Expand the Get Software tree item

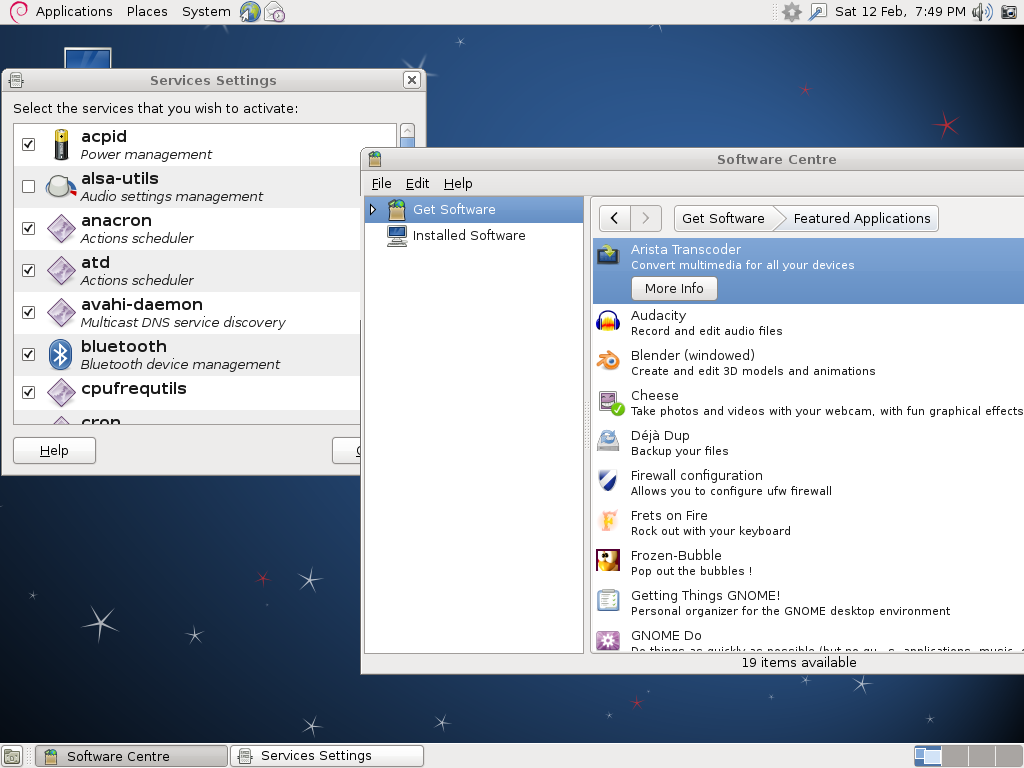tap(373, 210)
